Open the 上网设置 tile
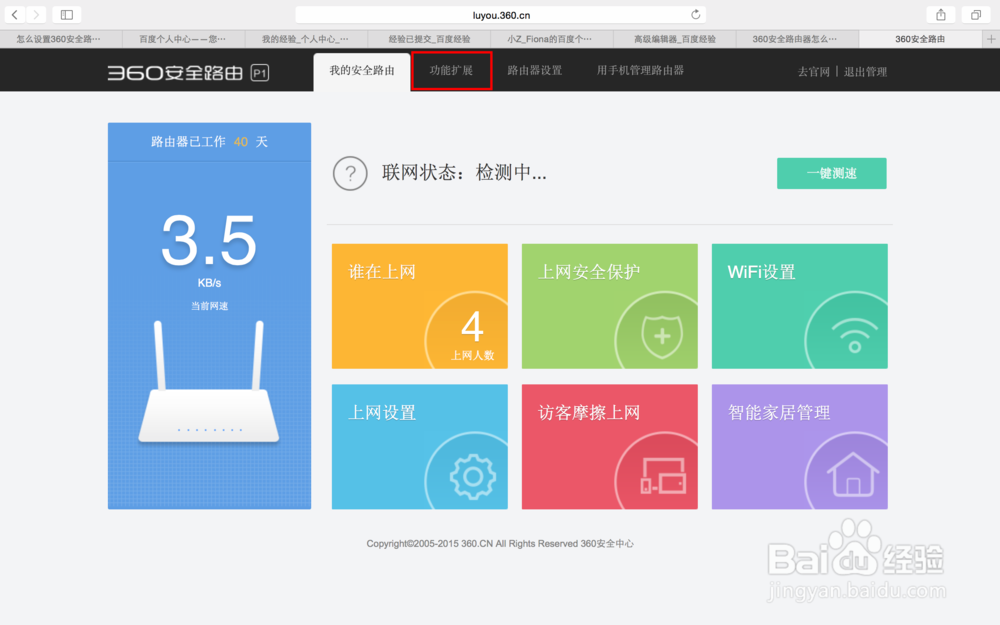This screenshot has height=625, width=1000. pos(420,446)
